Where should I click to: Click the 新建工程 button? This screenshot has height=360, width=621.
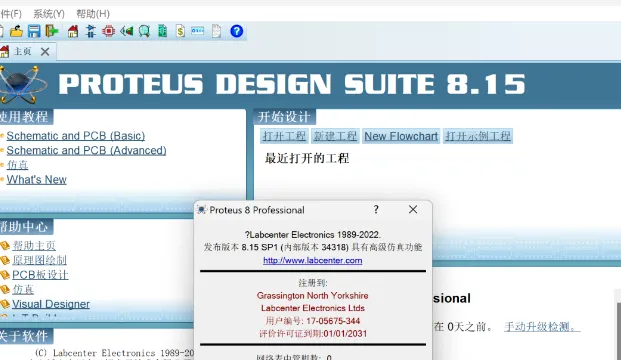pyautogui.click(x=335, y=136)
